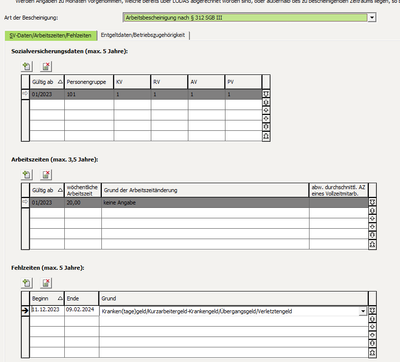
Task: Move one row down in Fehlzeiten table
Action: (372, 335)
